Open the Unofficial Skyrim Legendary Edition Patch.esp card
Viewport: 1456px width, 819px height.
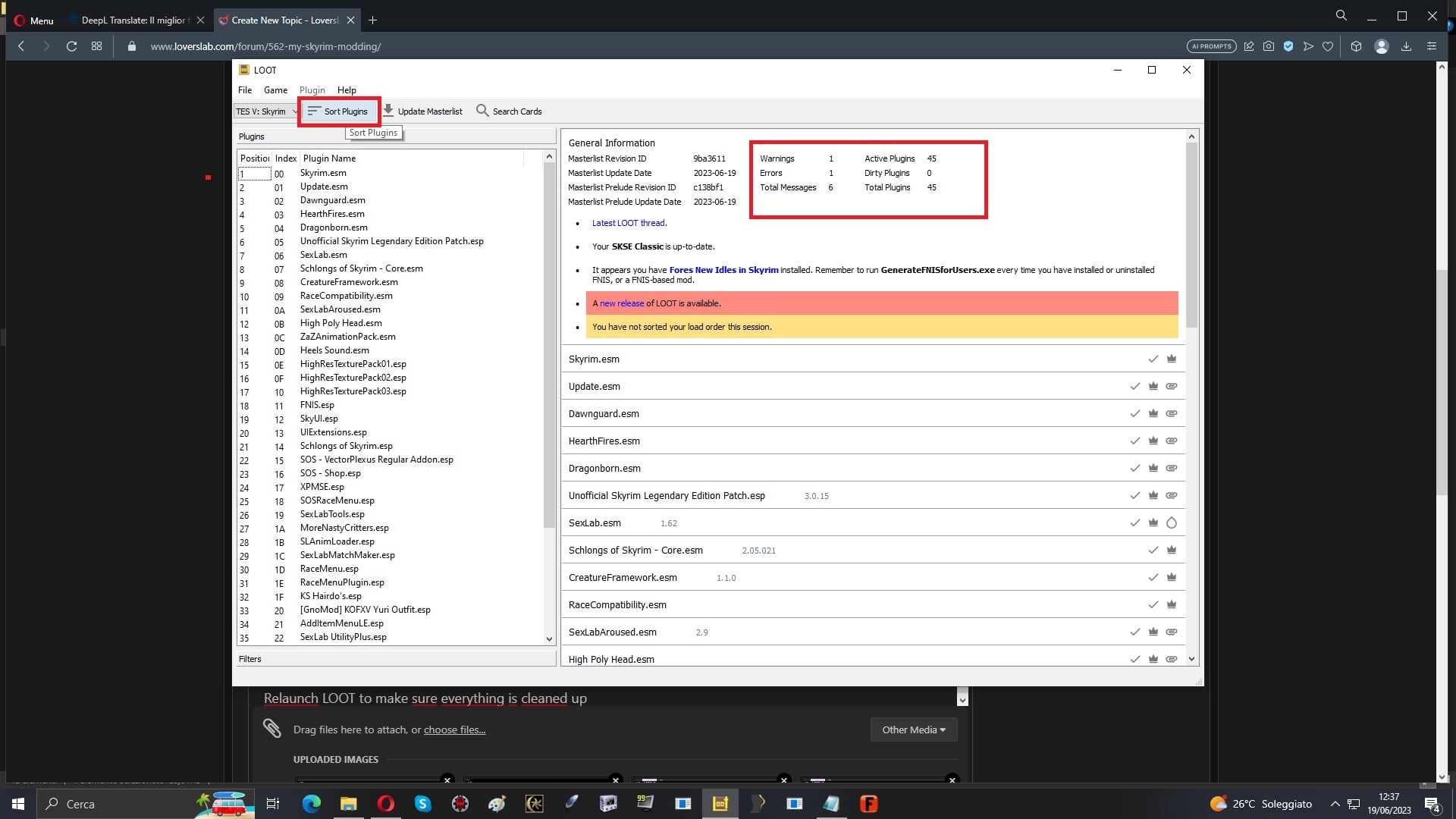pos(872,495)
